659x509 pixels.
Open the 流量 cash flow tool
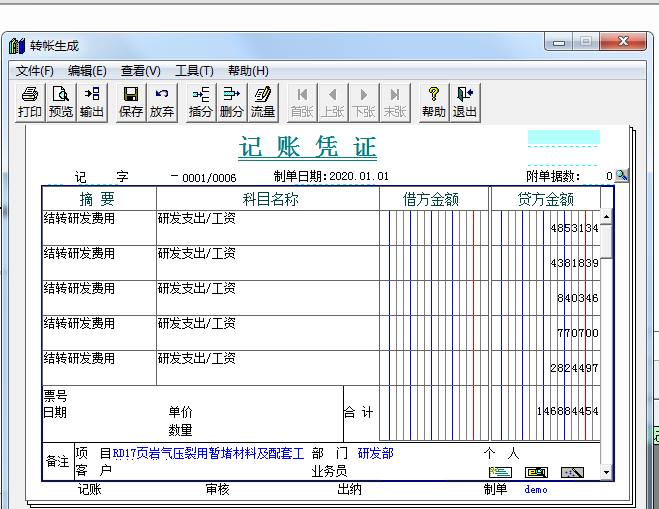coord(263,103)
